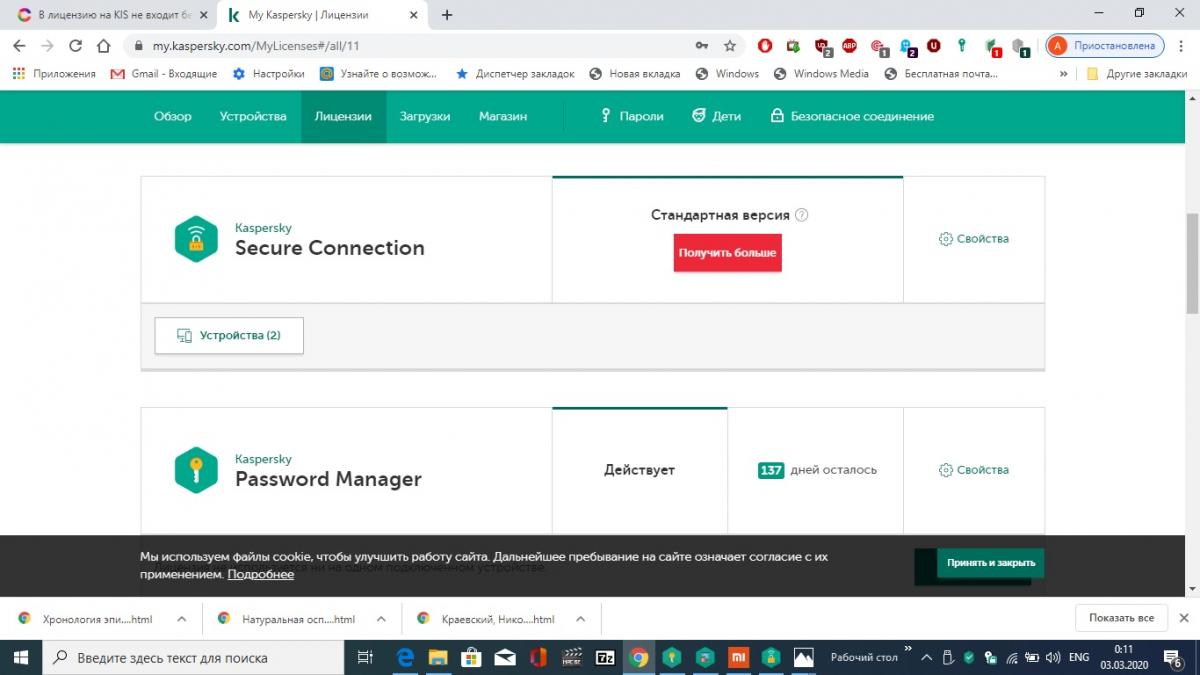The height and width of the screenshot is (675, 1200).
Task: Go back with the browser back arrow
Action: 19,45
